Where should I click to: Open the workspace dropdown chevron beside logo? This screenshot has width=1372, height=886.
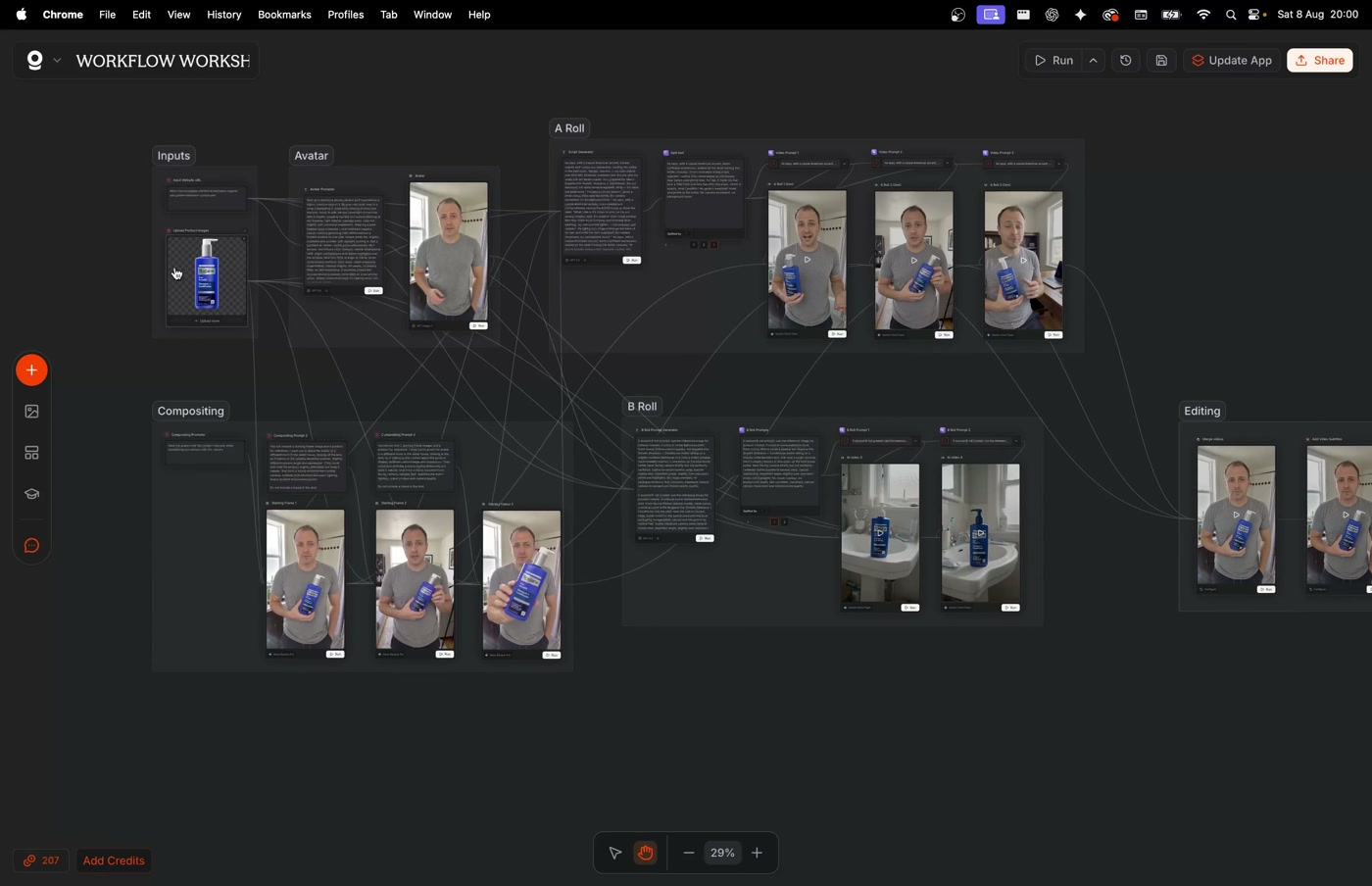click(57, 61)
